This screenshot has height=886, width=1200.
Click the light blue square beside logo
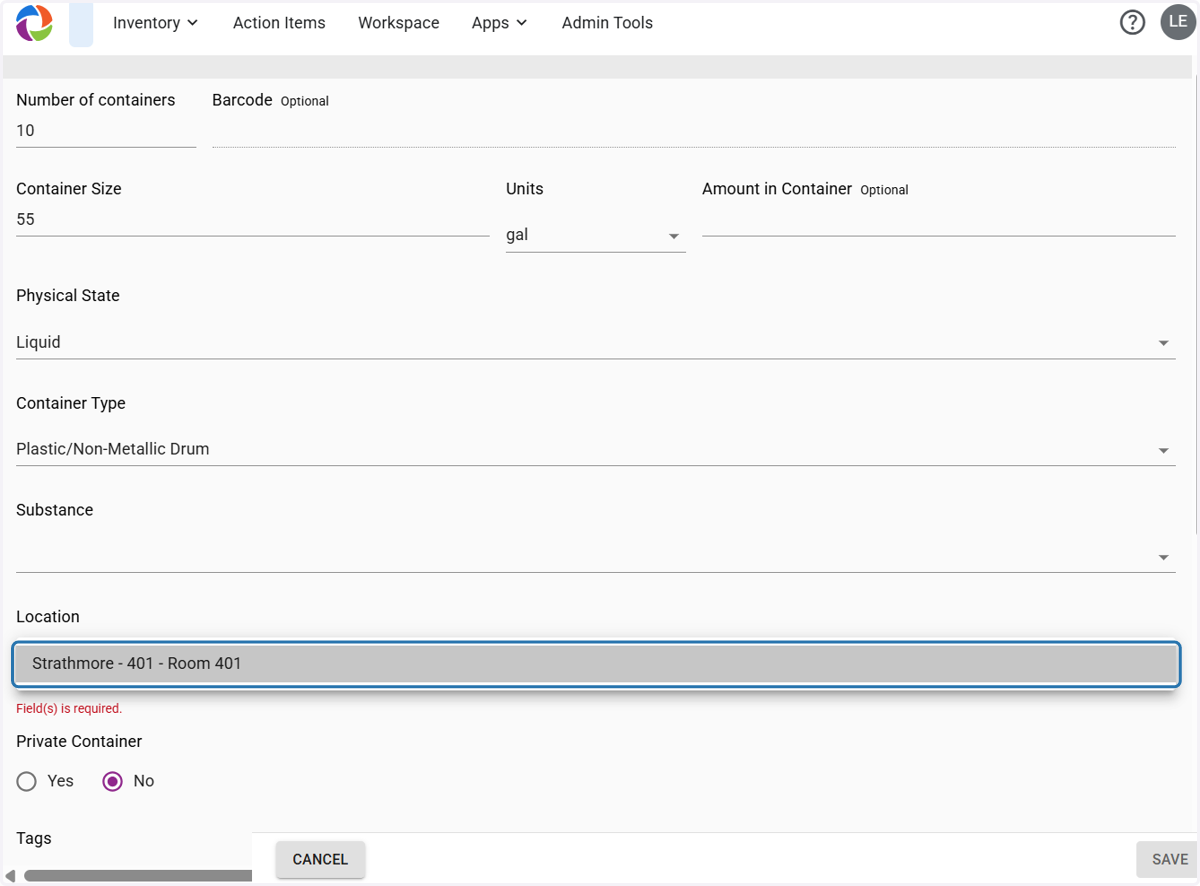pos(81,24)
